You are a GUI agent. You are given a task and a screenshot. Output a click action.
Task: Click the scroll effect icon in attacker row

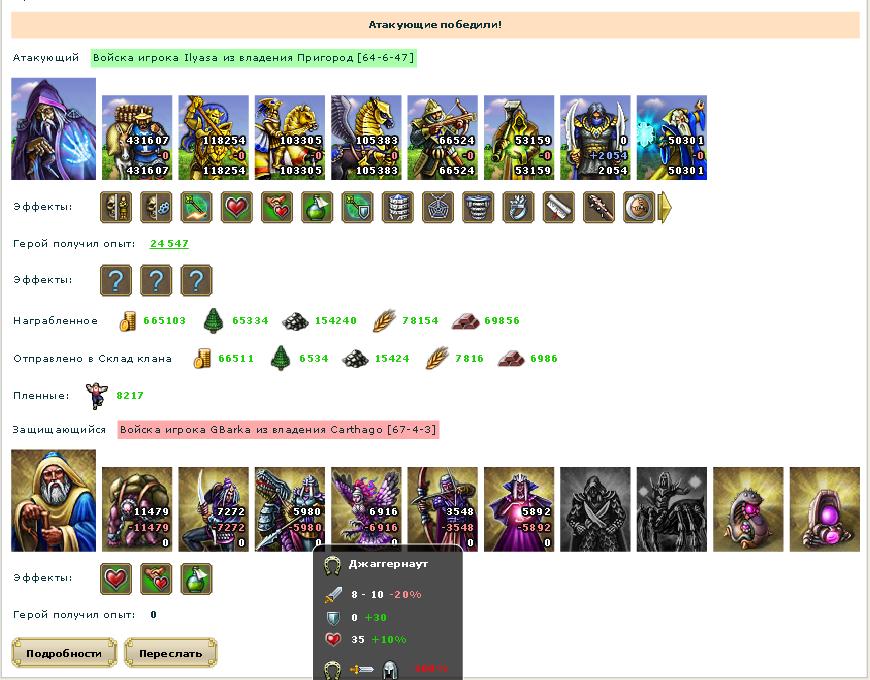(x=559, y=207)
